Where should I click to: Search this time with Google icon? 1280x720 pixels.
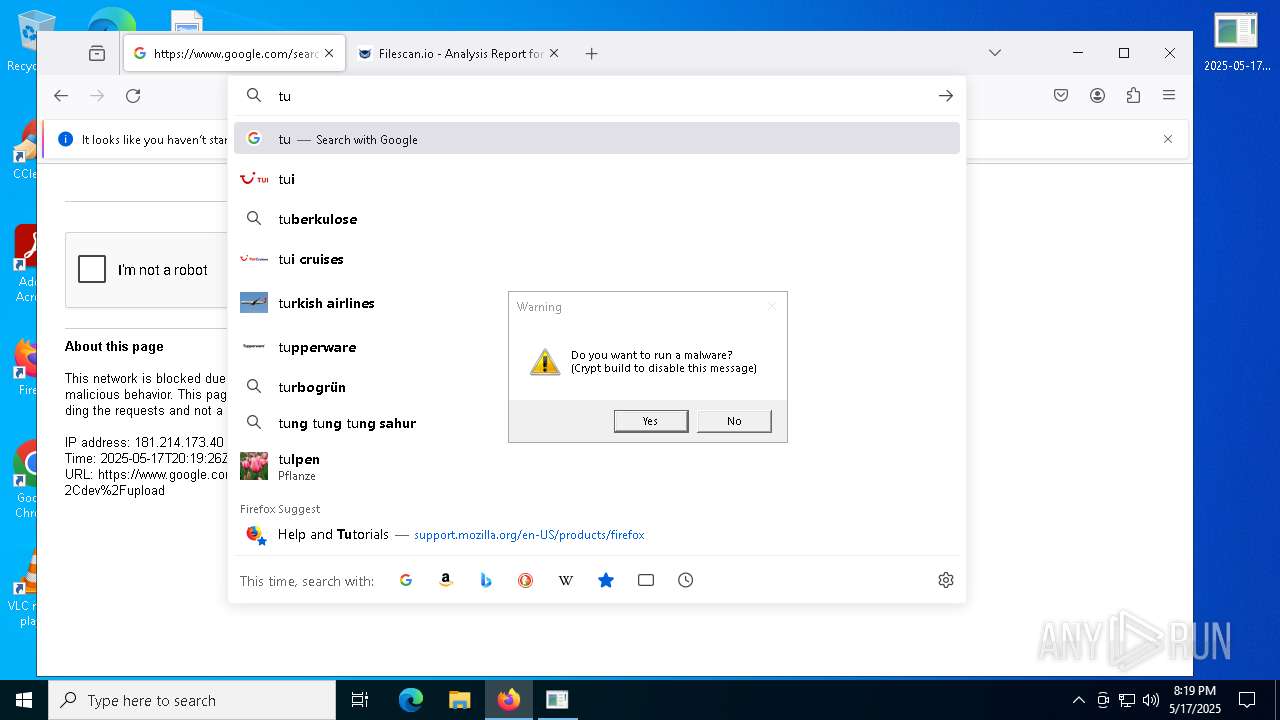tap(406, 580)
